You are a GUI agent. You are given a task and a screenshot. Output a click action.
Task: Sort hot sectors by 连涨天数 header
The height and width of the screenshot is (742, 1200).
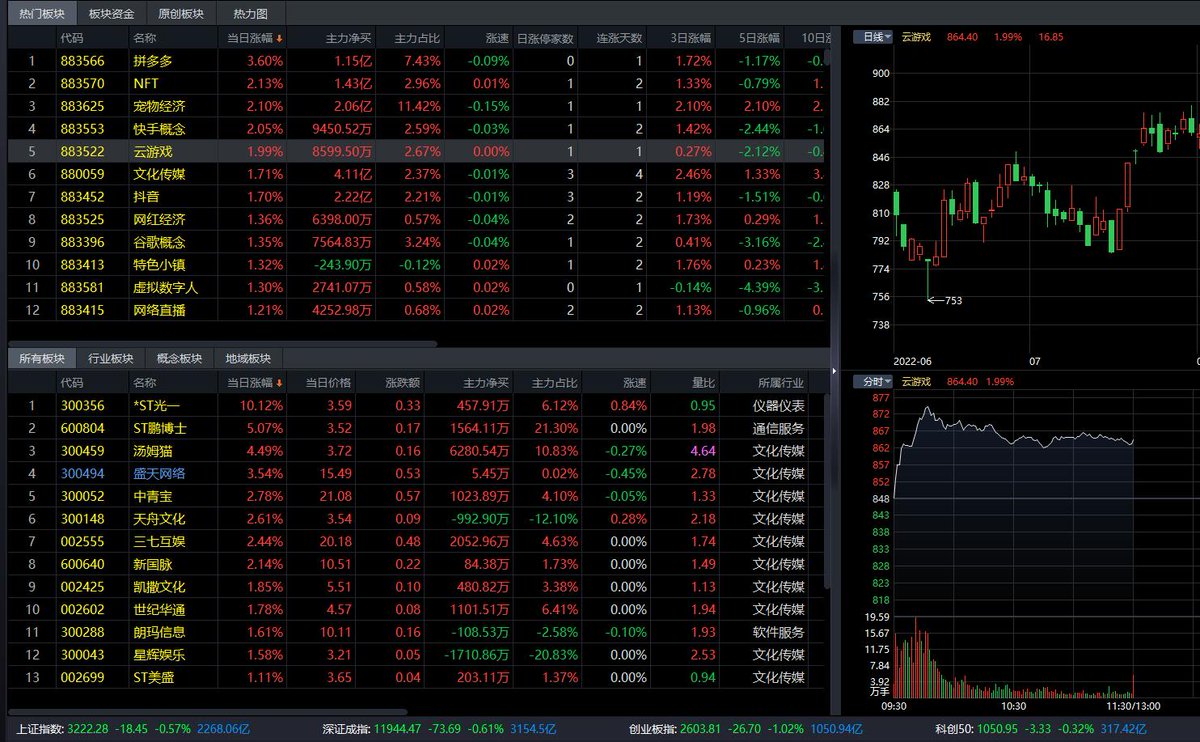[618, 38]
